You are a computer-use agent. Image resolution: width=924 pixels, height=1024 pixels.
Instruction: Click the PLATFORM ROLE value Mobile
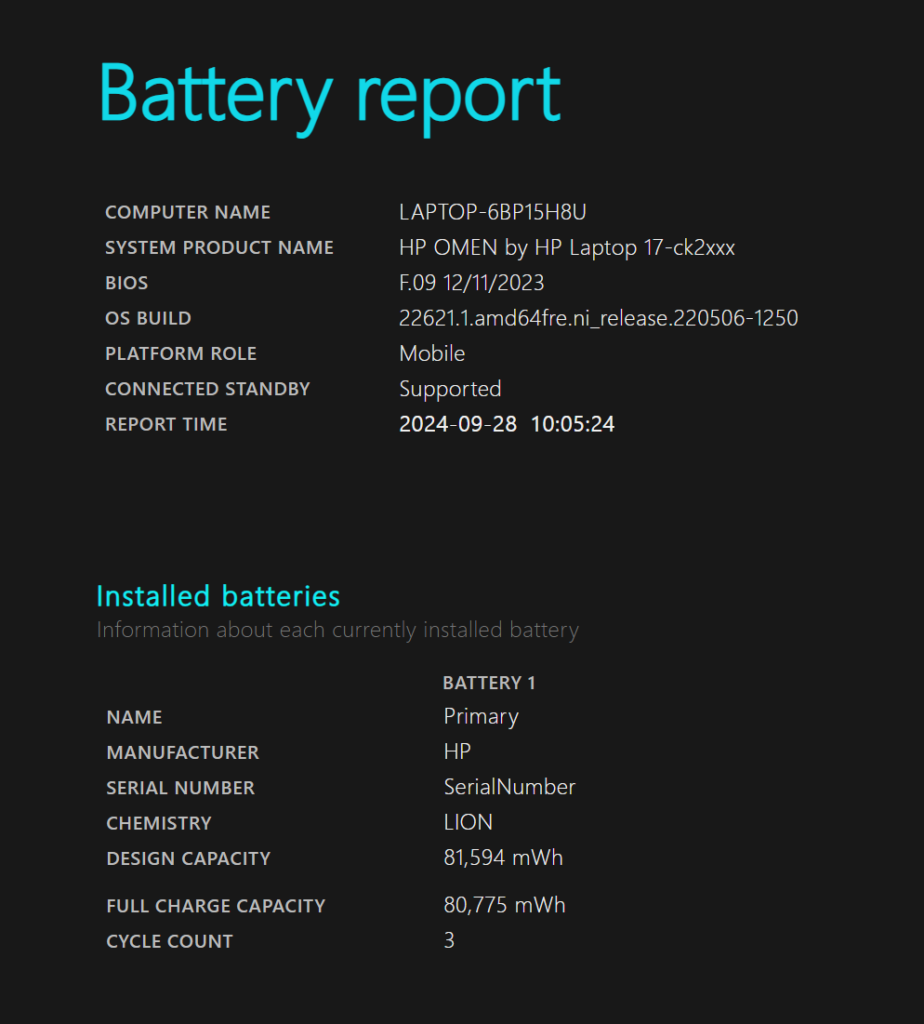(x=432, y=353)
